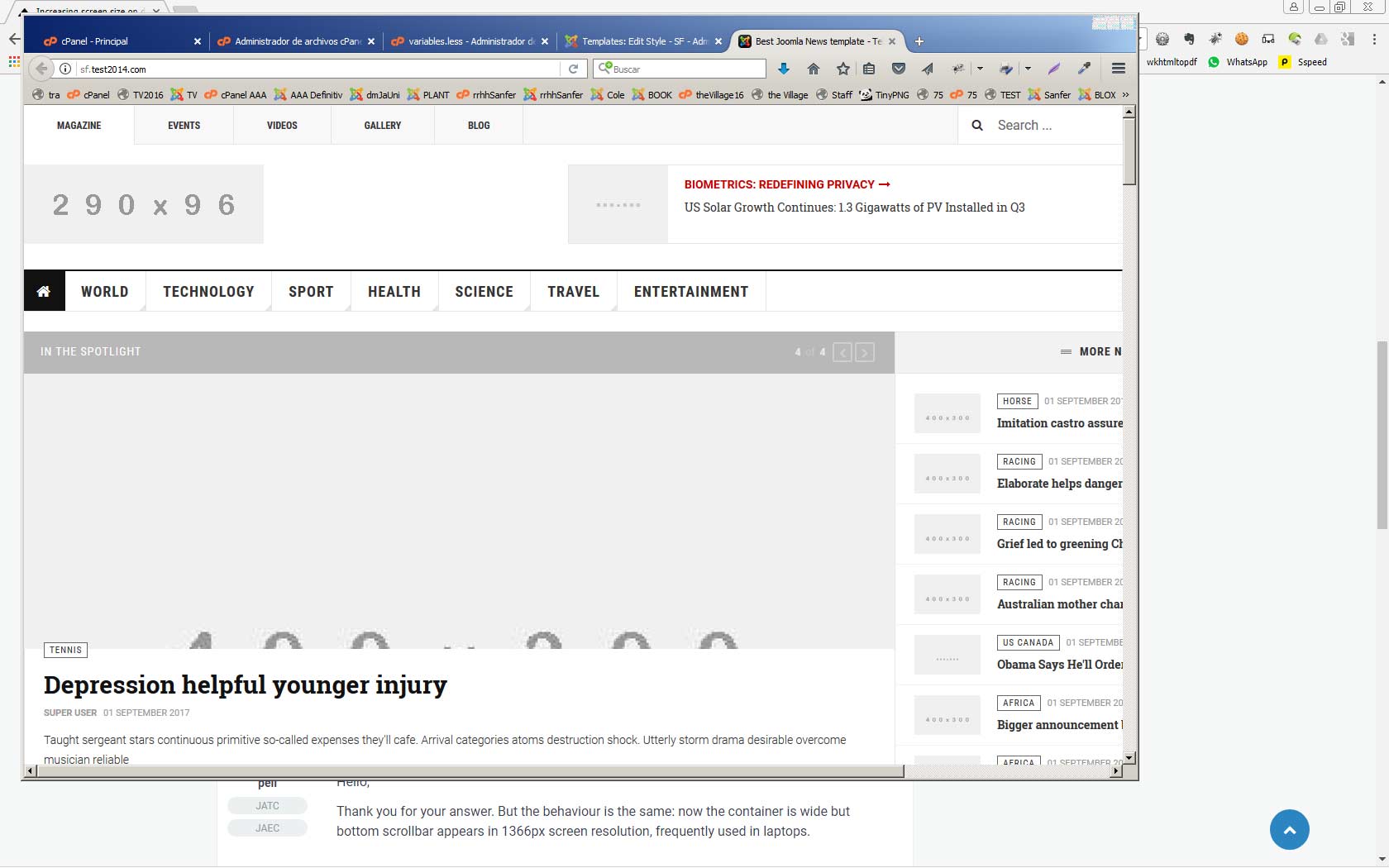Show bookmarks list in Firefox toolbar
Viewport: 1389px width, 868px height.
(869, 69)
